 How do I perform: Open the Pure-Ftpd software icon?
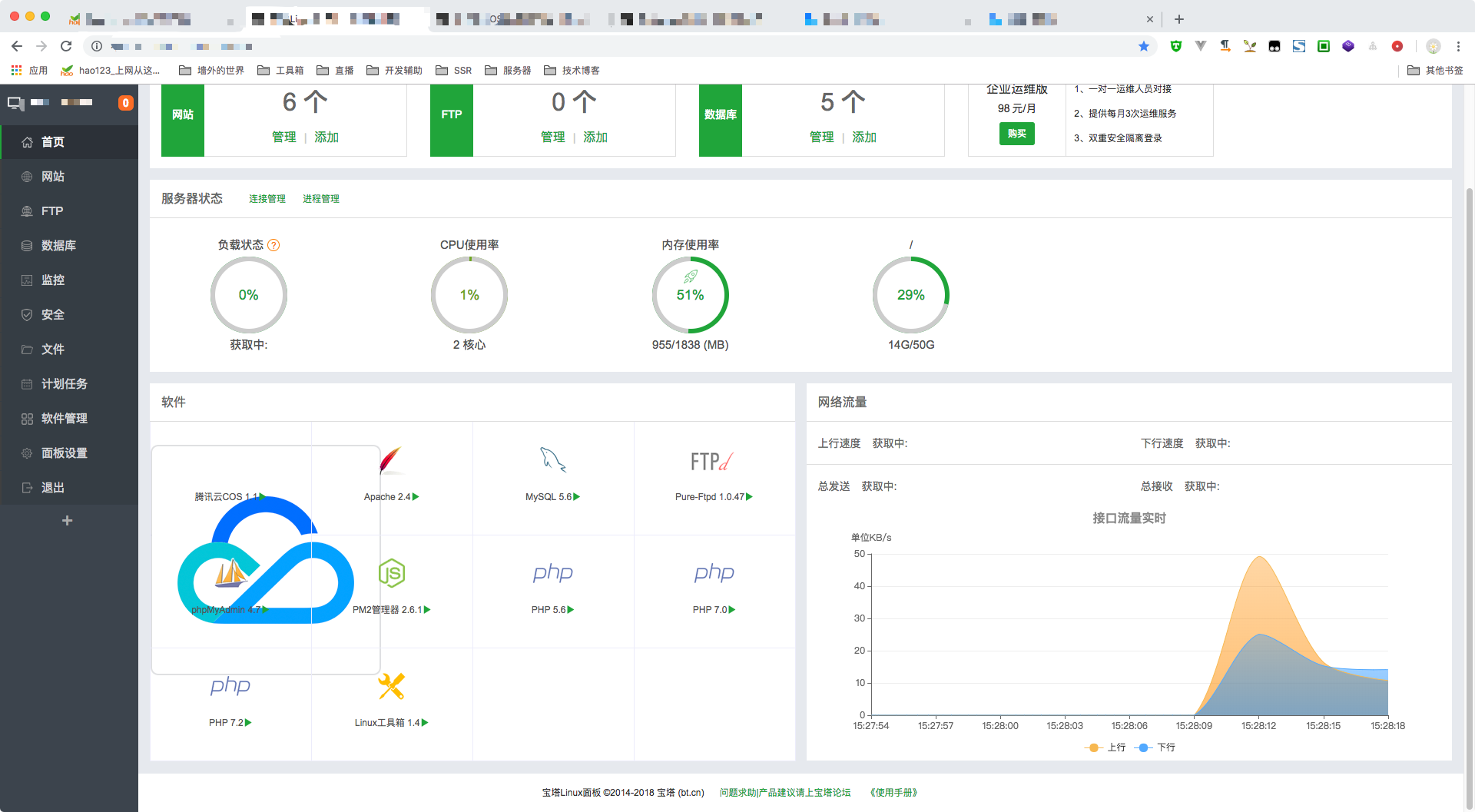[x=712, y=461]
